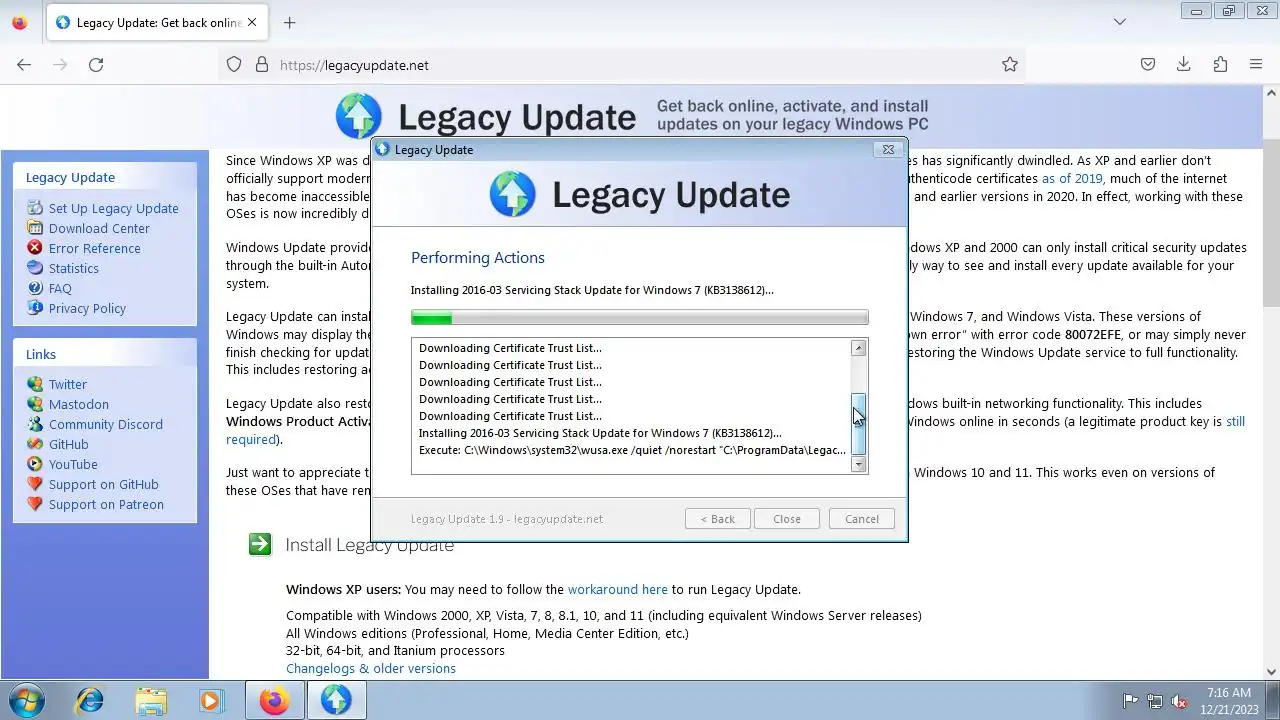Open the Privacy Policy link
This screenshot has height=720, width=1280.
coord(87,308)
